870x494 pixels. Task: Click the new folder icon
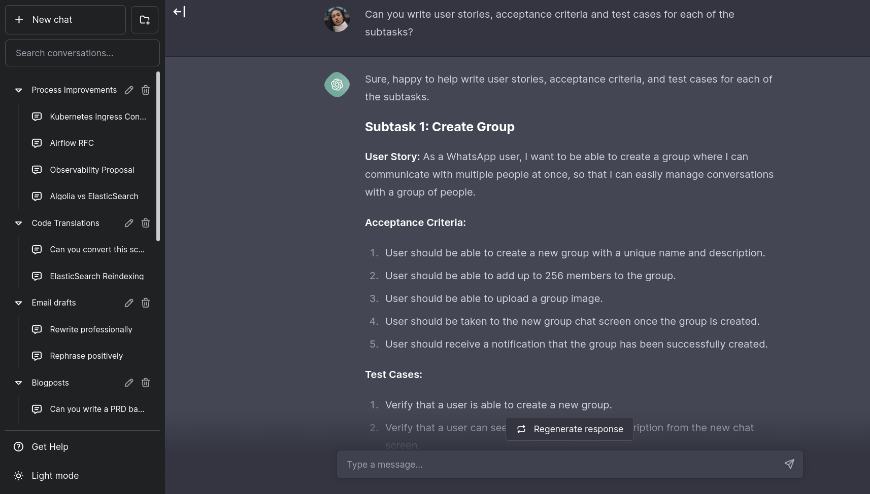[144, 20]
